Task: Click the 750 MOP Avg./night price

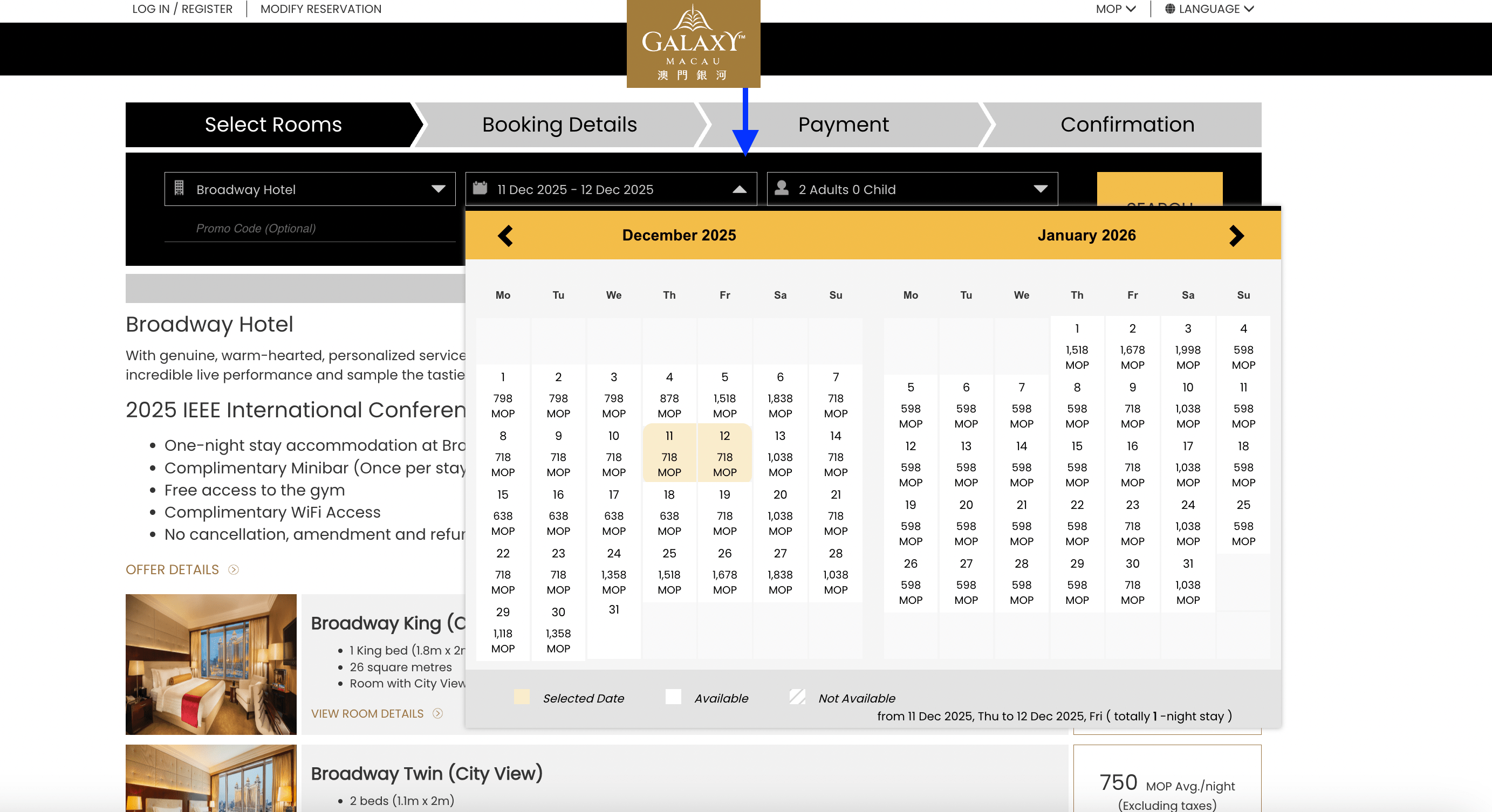Action: pos(1167,783)
